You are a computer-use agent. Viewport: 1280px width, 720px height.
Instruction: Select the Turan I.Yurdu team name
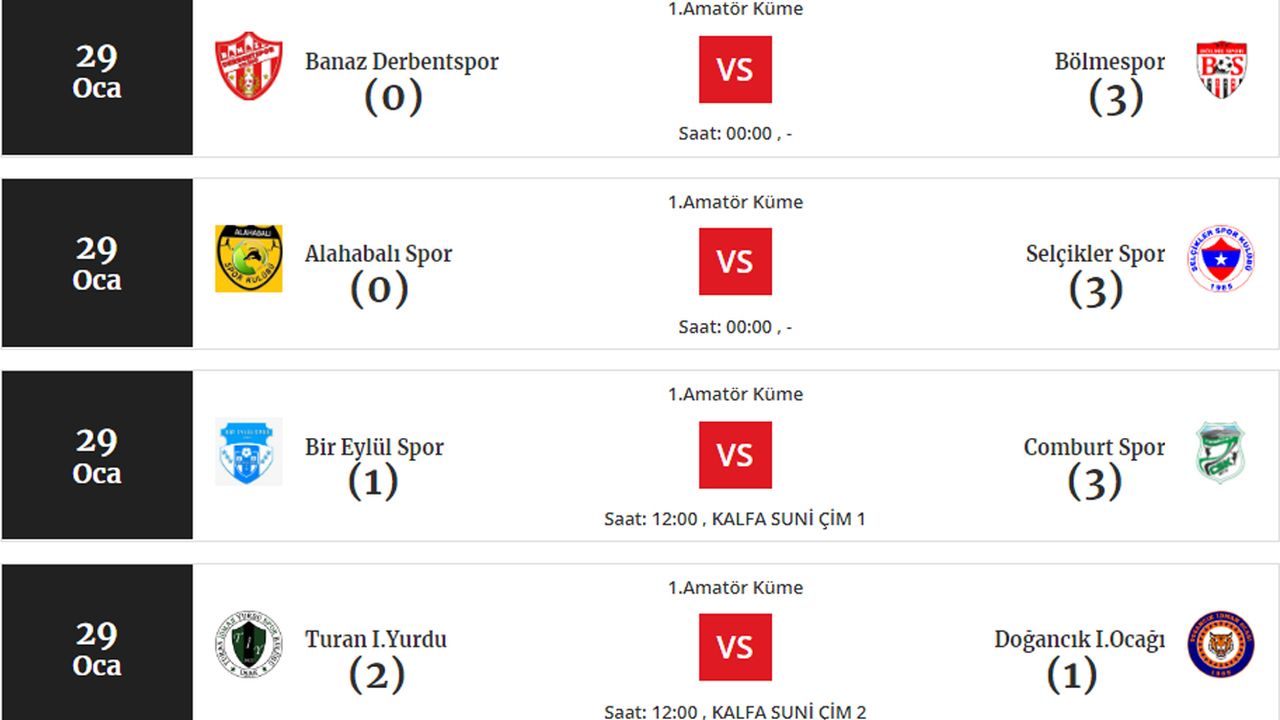376,639
